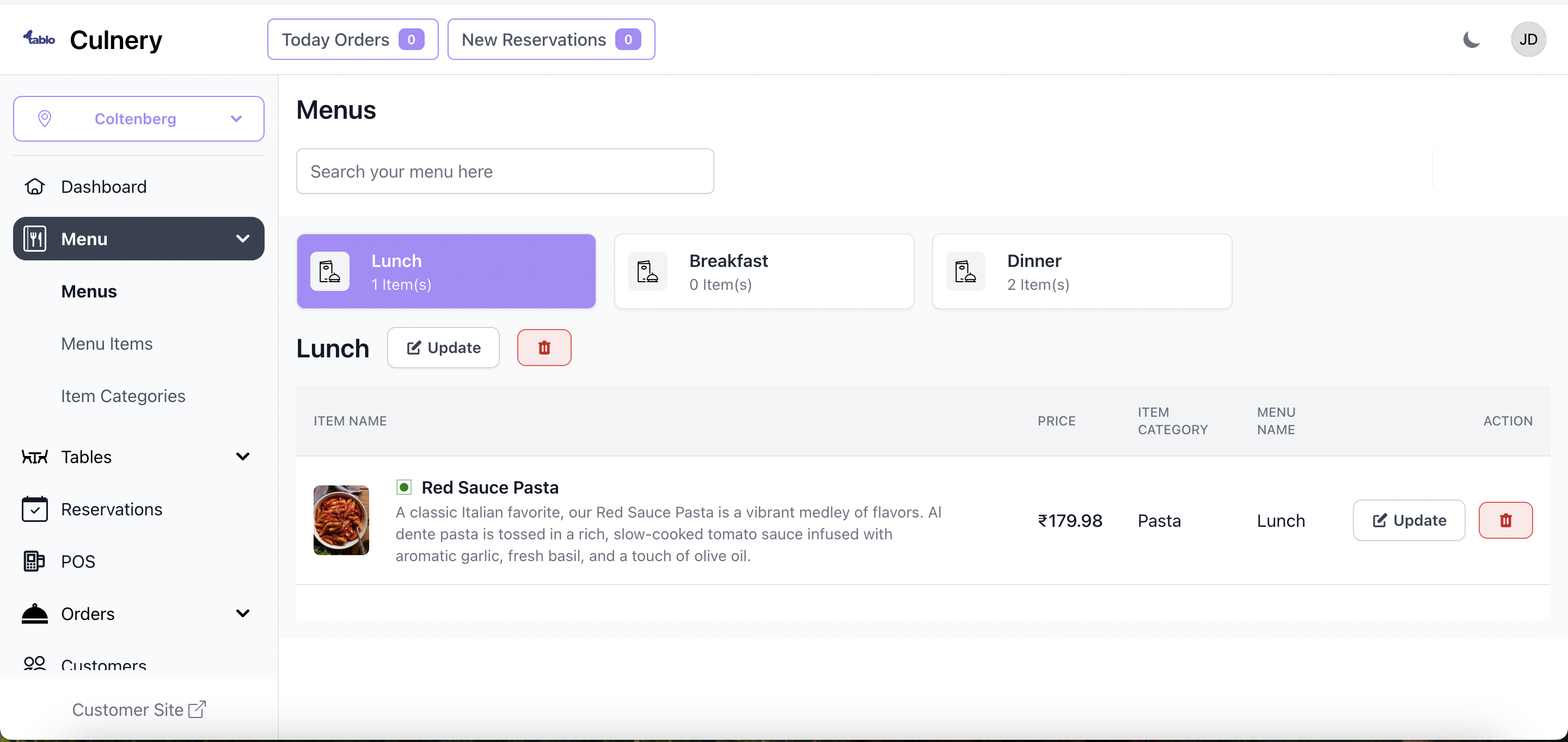
Task: Expand the Tables sidebar section
Action: point(242,457)
